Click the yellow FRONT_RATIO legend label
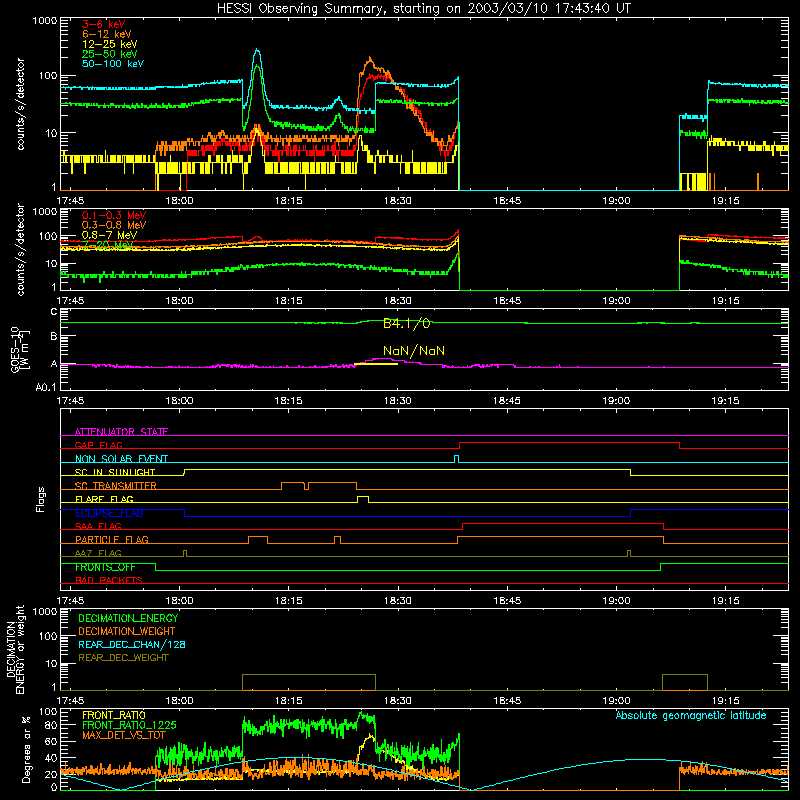800x800 pixels. click(114, 715)
